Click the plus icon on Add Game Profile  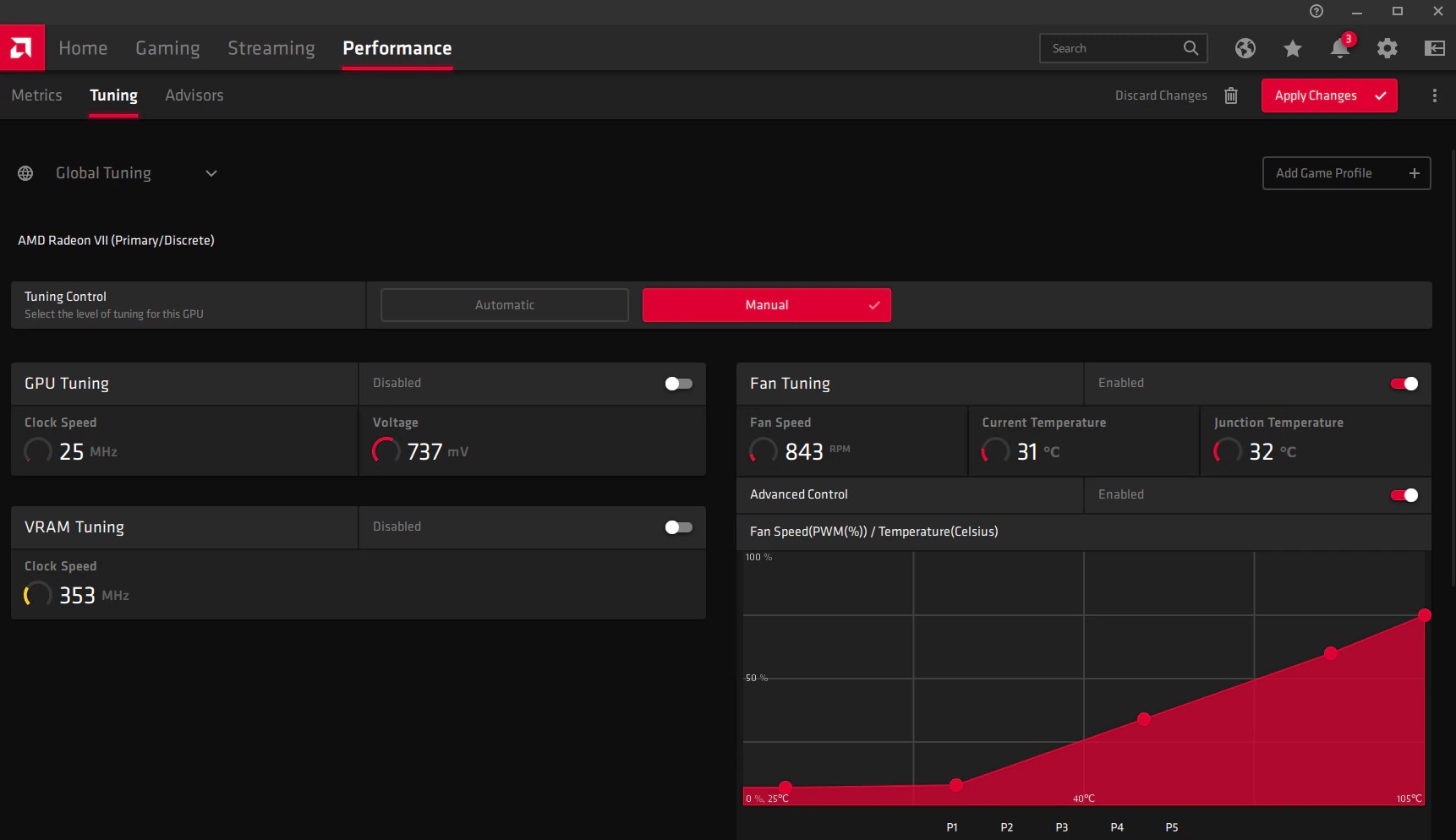coord(1414,173)
